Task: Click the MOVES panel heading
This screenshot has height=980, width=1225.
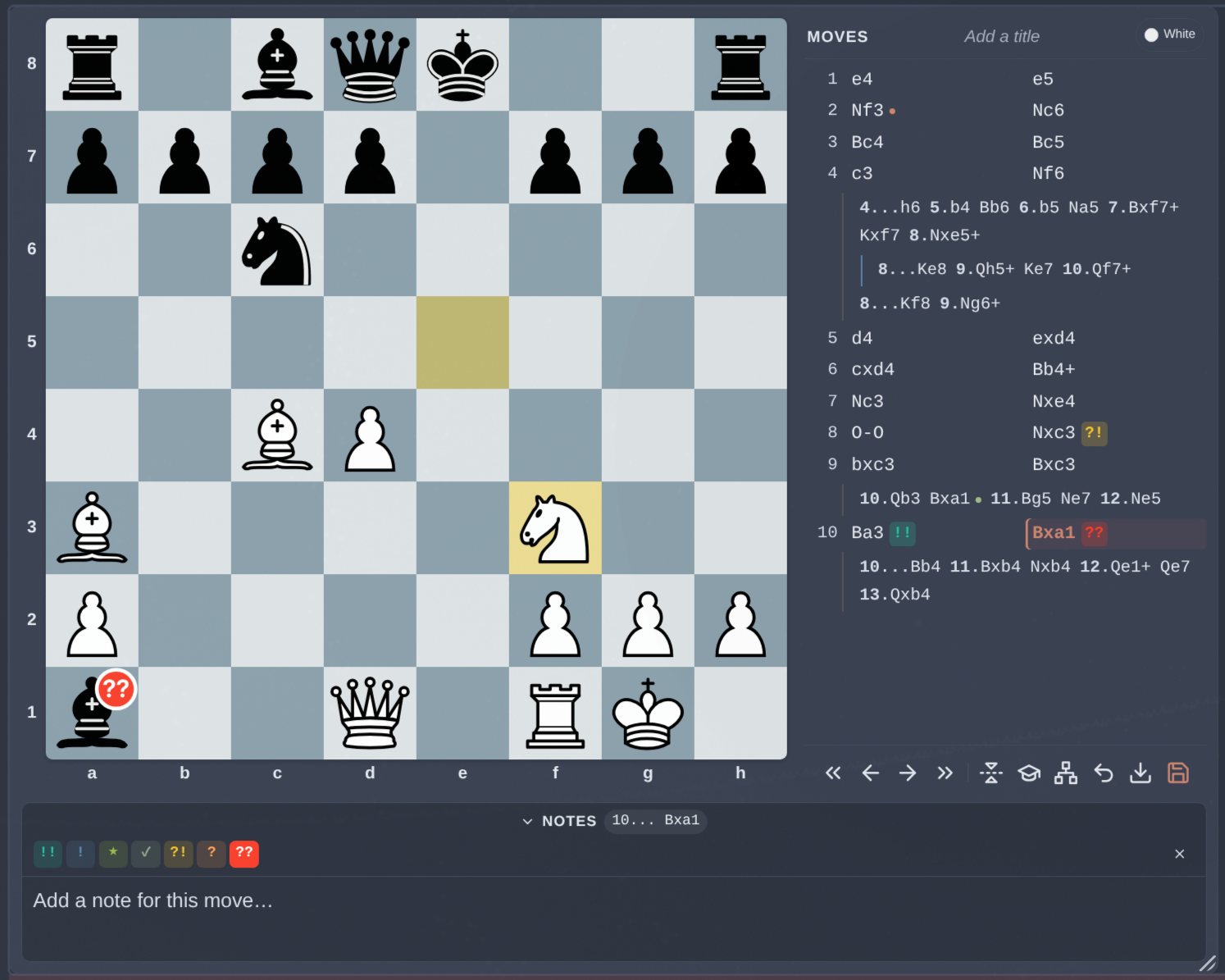Action: coord(837,37)
